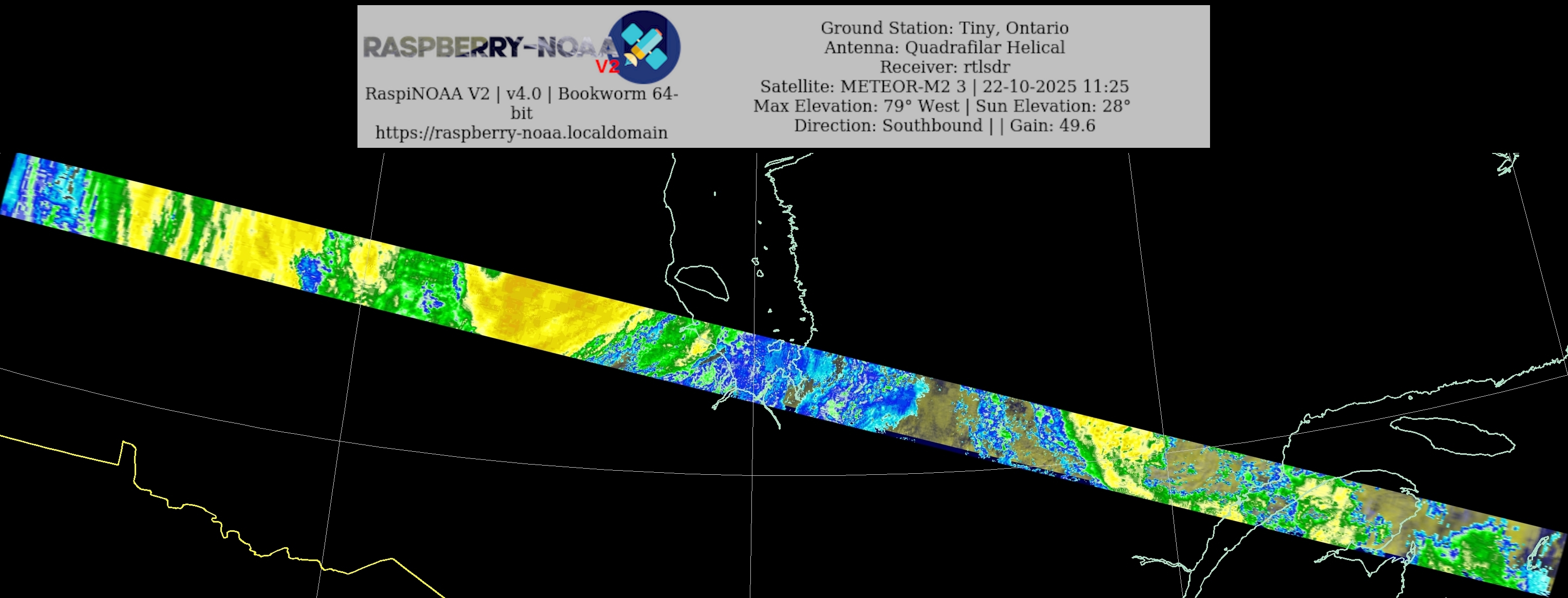Click the Direction: Southbound Gain line
The image size is (1568, 598).
pyautogui.click(x=944, y=125)
